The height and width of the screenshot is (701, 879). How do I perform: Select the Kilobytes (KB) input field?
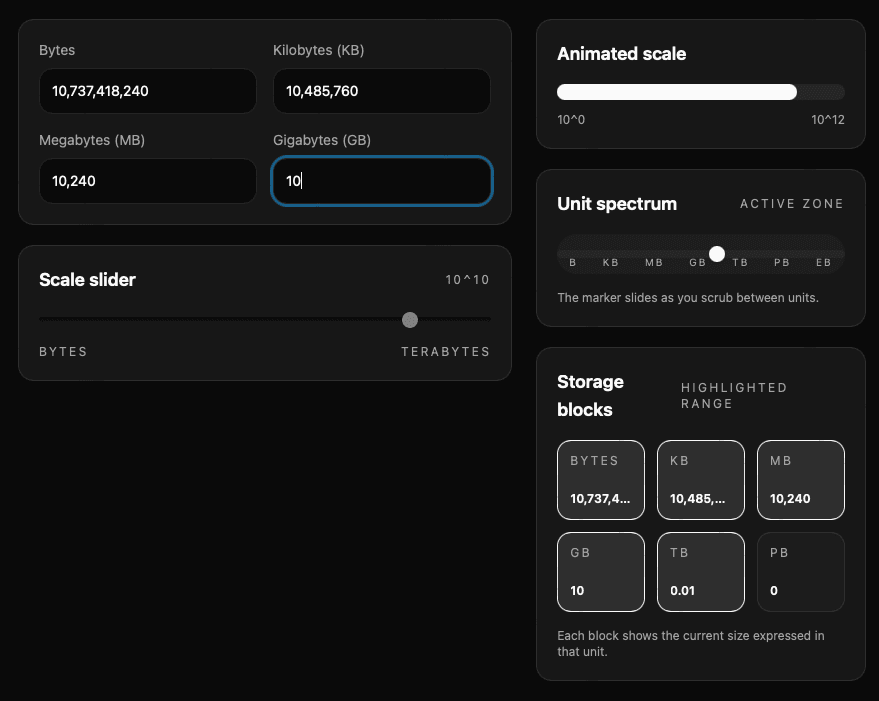tap(381, 91)
